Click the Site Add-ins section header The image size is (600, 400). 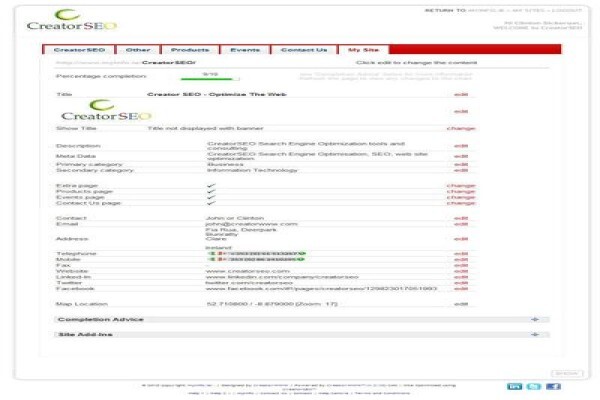tap(302, 334)
